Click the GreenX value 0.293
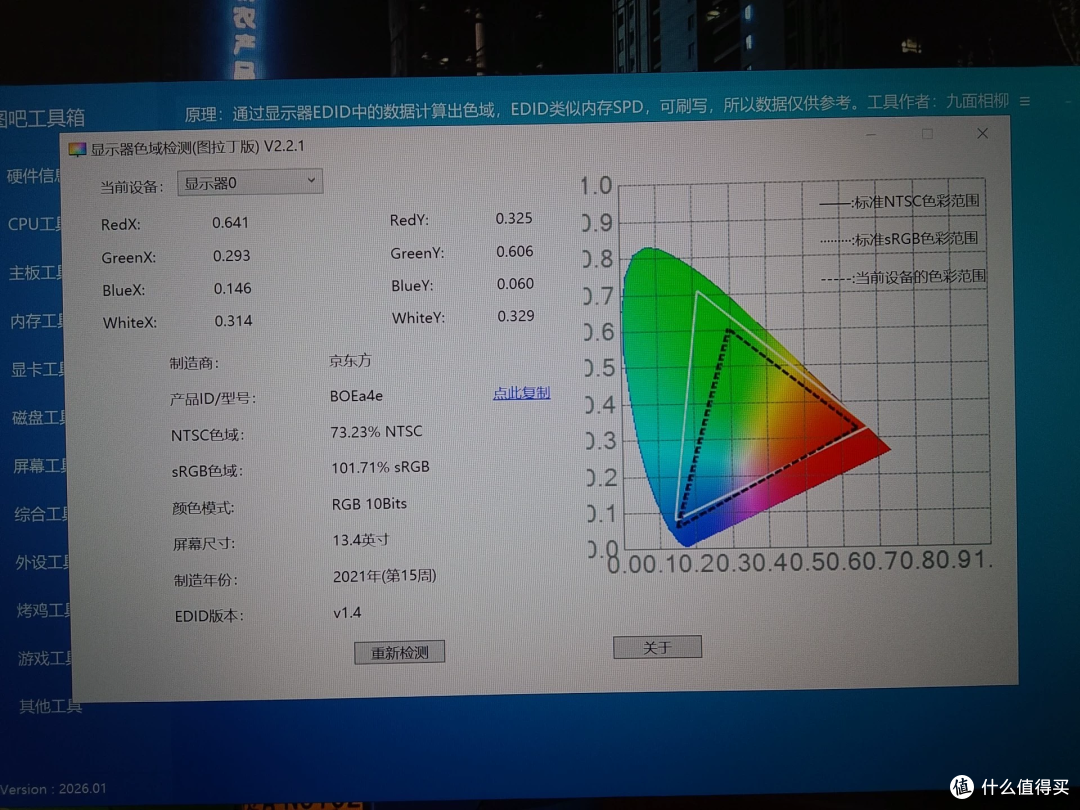 (231, 256)
